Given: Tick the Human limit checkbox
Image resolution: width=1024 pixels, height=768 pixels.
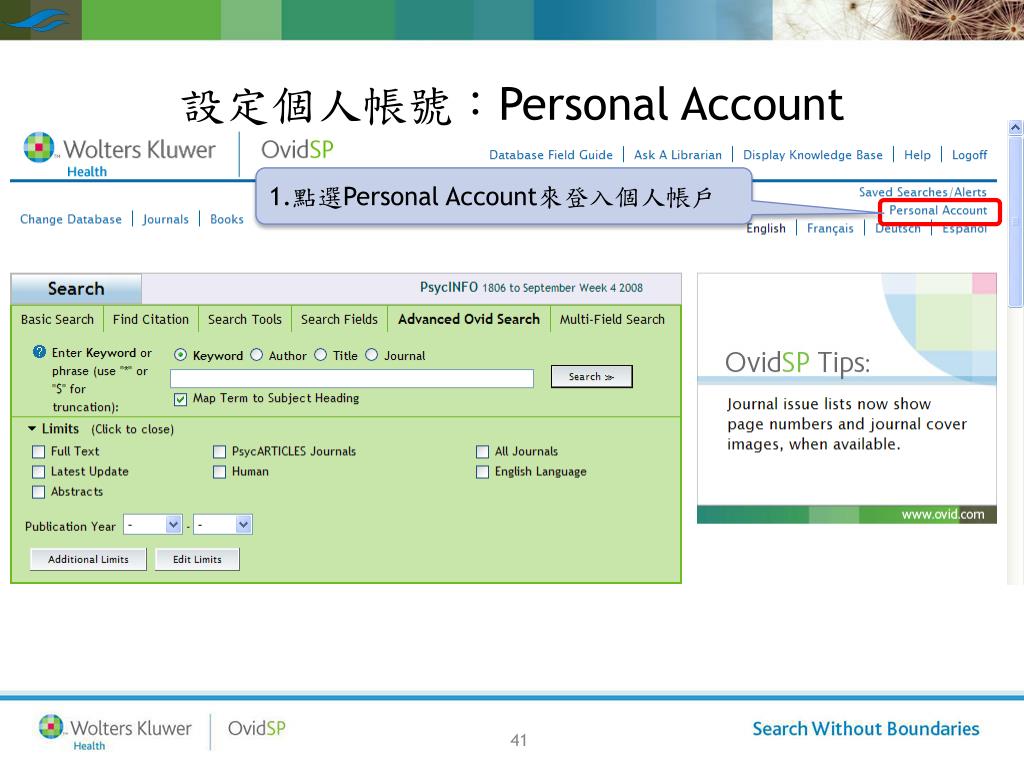Looking at the screenshot, I should (219, 472).
